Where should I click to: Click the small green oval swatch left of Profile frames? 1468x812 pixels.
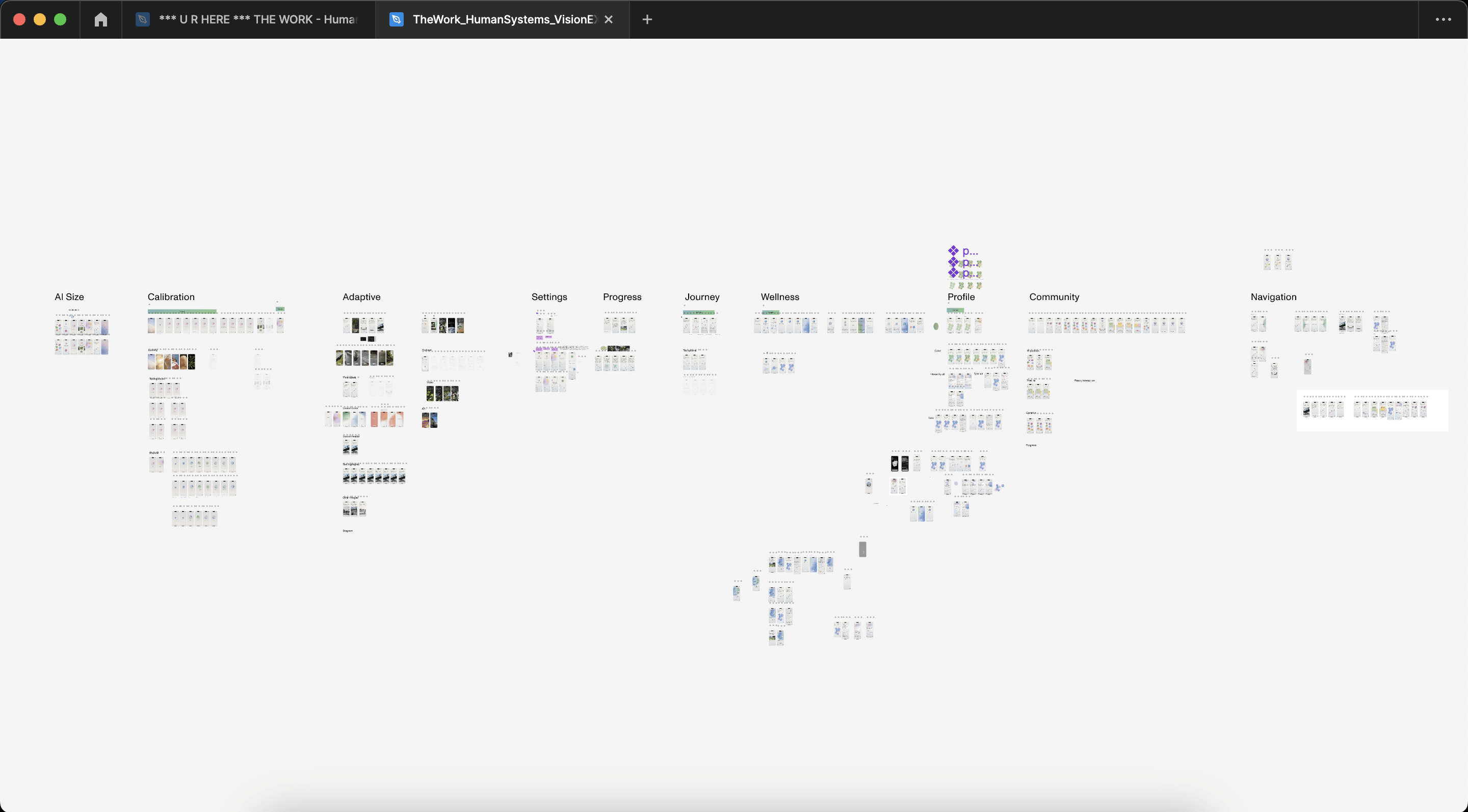(936, 327)
